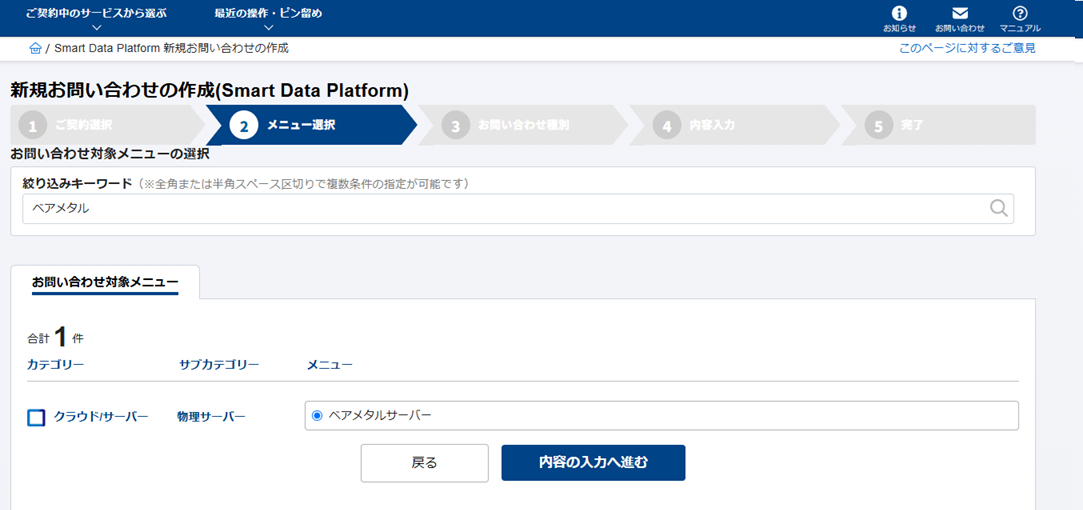Screen dimensions: 1083x510
Task: Check the クラウド/サーバー category checkbox
Action: (37, 417)
